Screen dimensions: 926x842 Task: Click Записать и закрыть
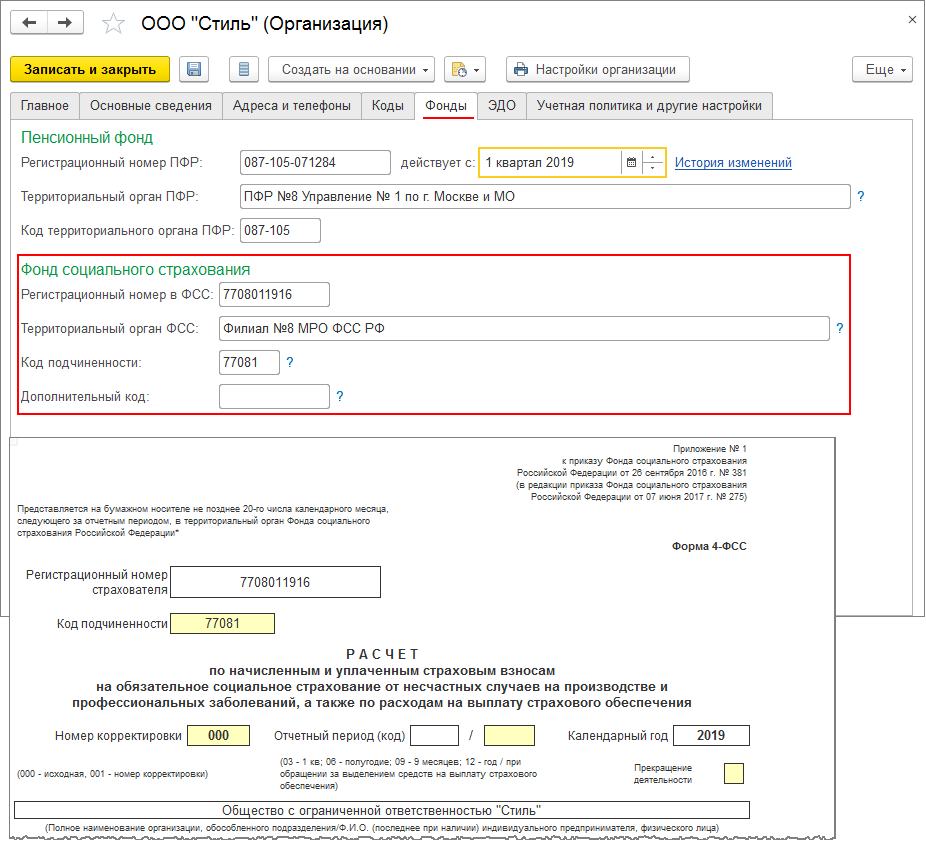pos(90,69)
